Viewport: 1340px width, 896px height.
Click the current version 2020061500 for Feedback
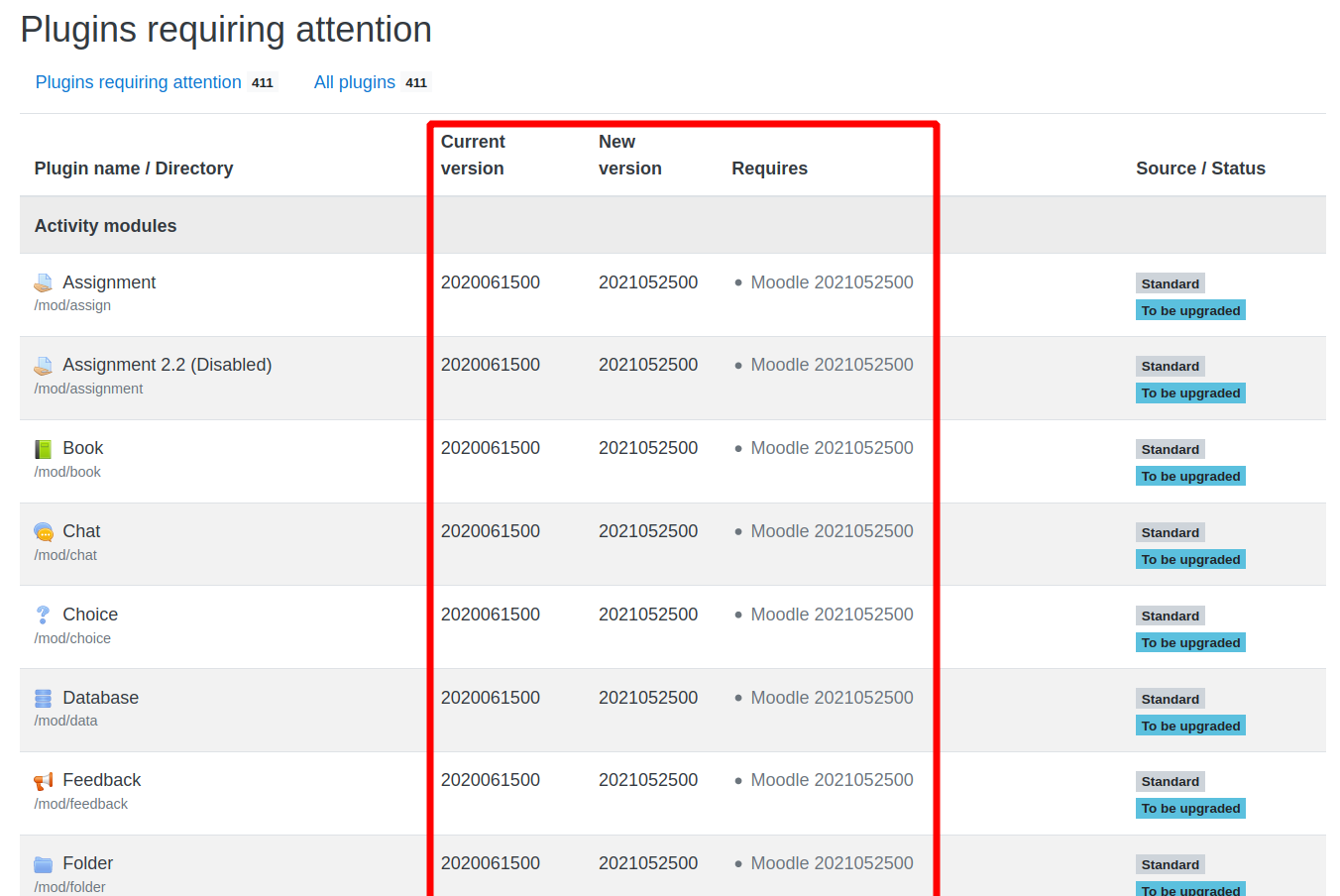pyautogui.click(x=491, y=780)
